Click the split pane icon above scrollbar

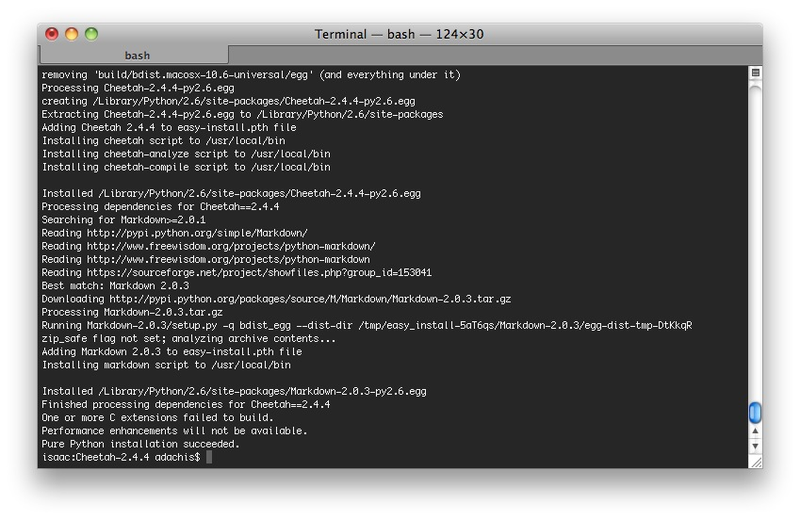pyautogui.click(x=756, y=72)
